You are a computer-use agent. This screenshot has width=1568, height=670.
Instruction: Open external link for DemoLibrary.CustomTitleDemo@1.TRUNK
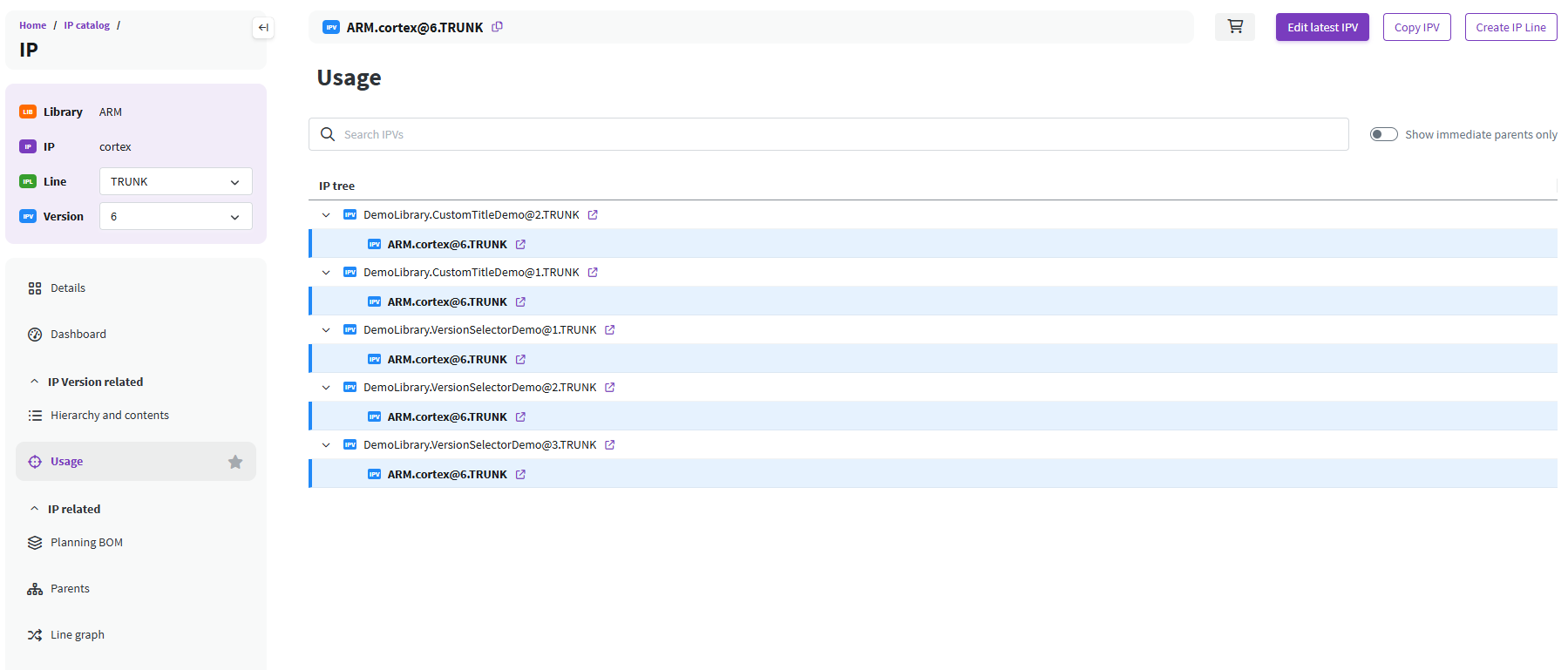click(x=593, y=273)
